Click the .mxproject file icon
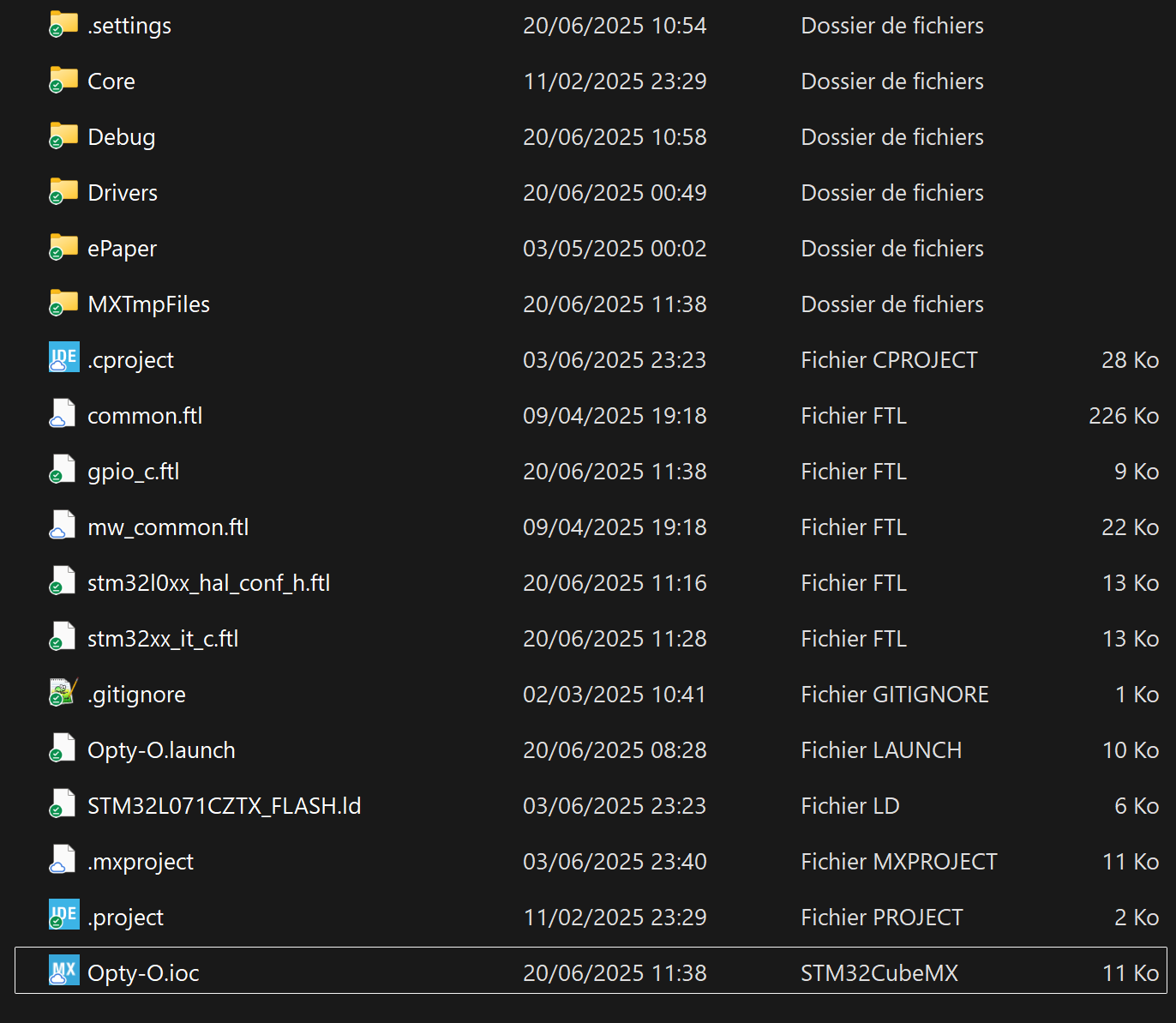This screenshot has width=1176, height=1023. point(63,860)
